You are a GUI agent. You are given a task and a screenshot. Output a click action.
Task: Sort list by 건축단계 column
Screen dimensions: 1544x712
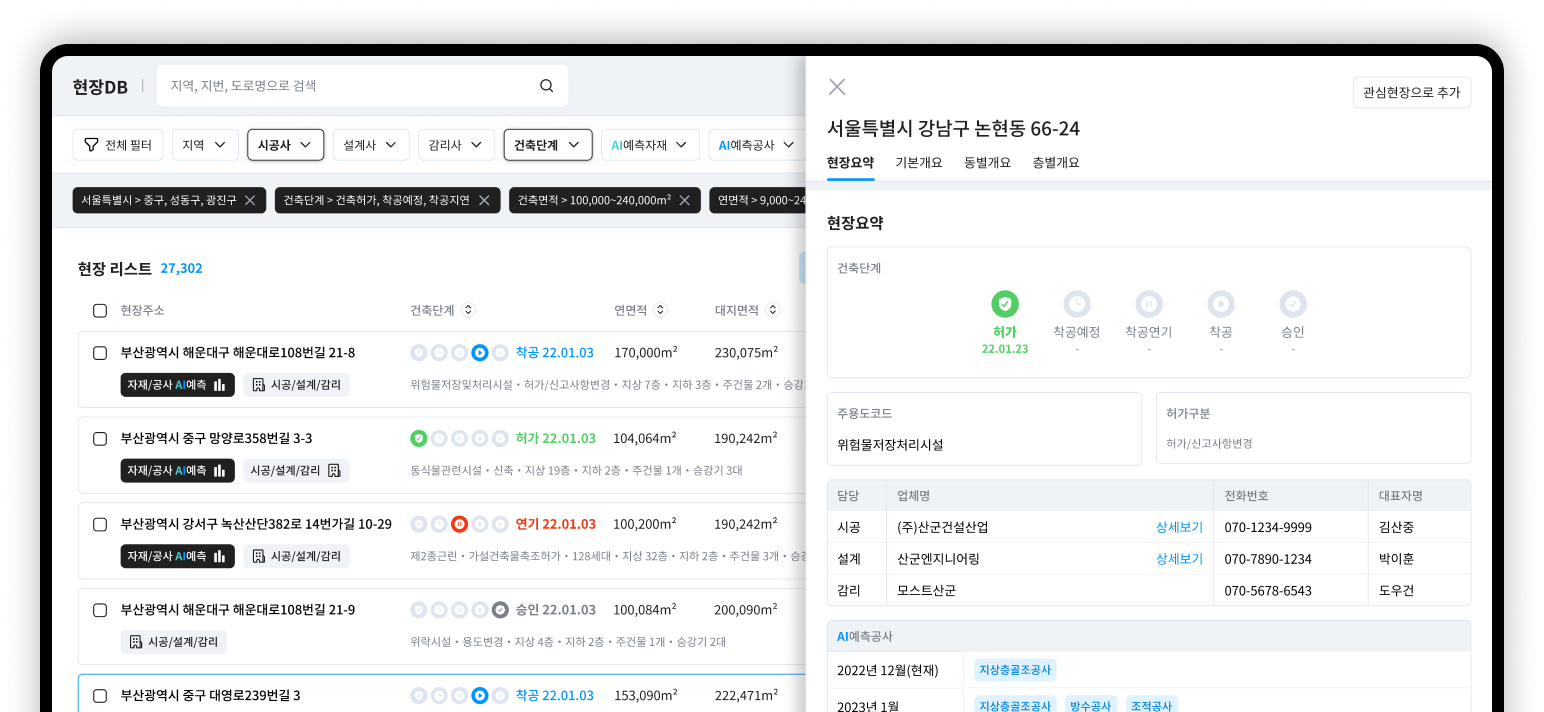tap(468, 310)
